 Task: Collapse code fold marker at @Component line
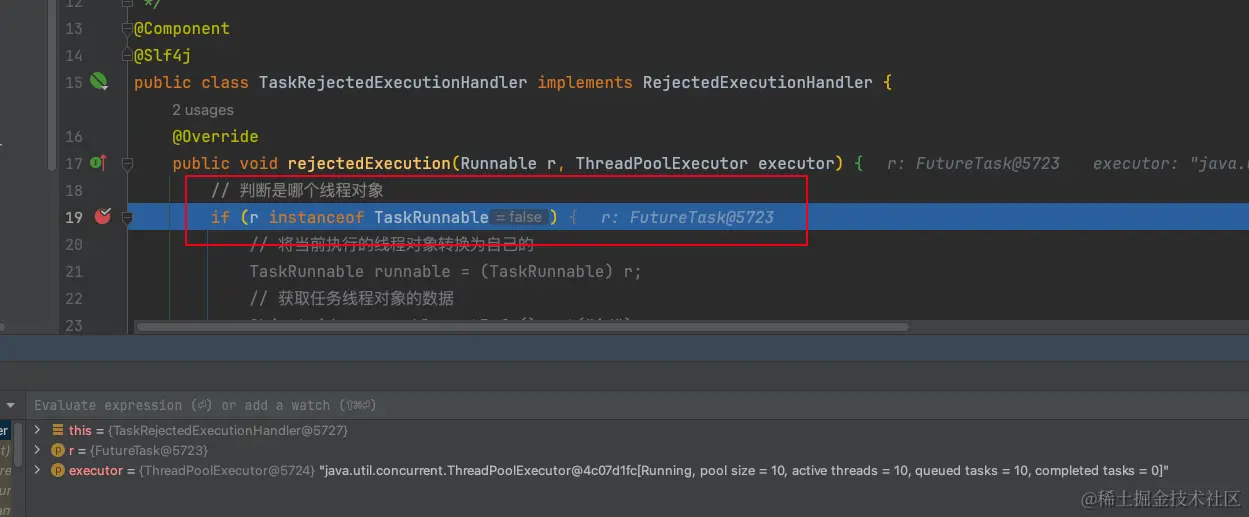click(127, 28)
